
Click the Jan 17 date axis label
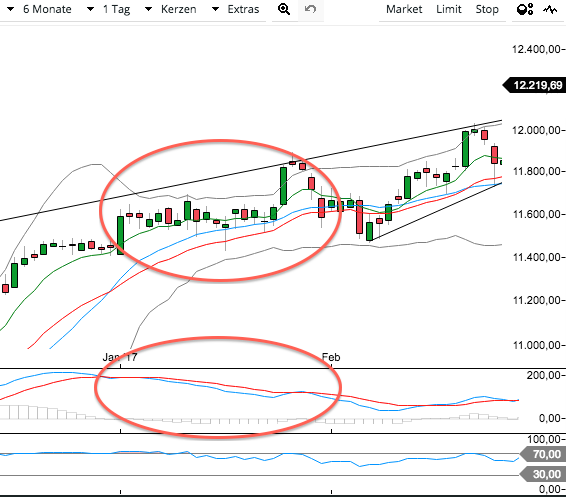coord(120,357)
